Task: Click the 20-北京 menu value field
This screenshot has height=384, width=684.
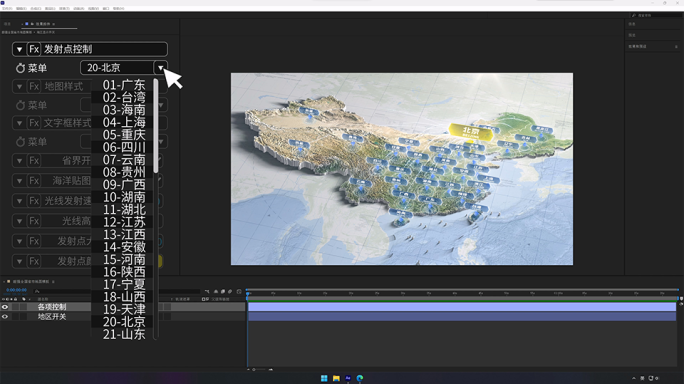Action: (x=117, y=68)
